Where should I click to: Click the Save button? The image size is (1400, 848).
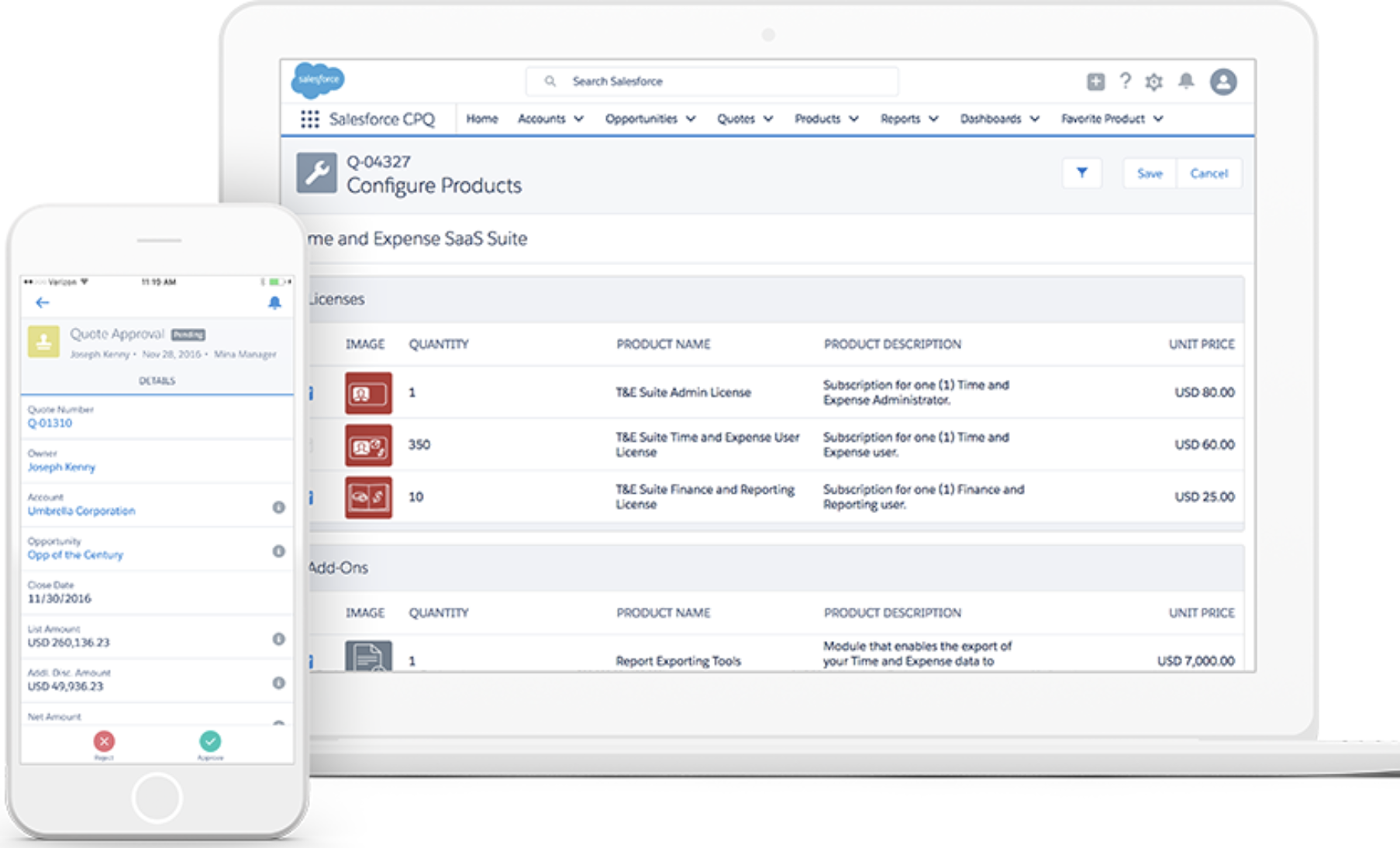click(x=1150, y=174)
